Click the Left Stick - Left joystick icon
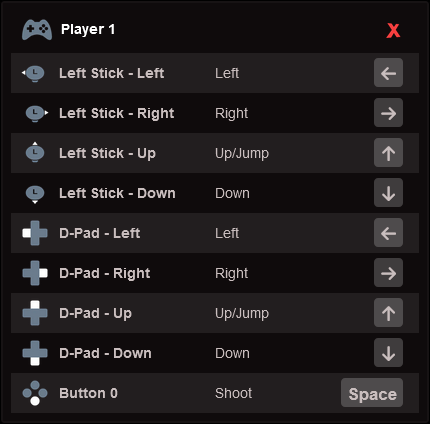 click(33, 73)
